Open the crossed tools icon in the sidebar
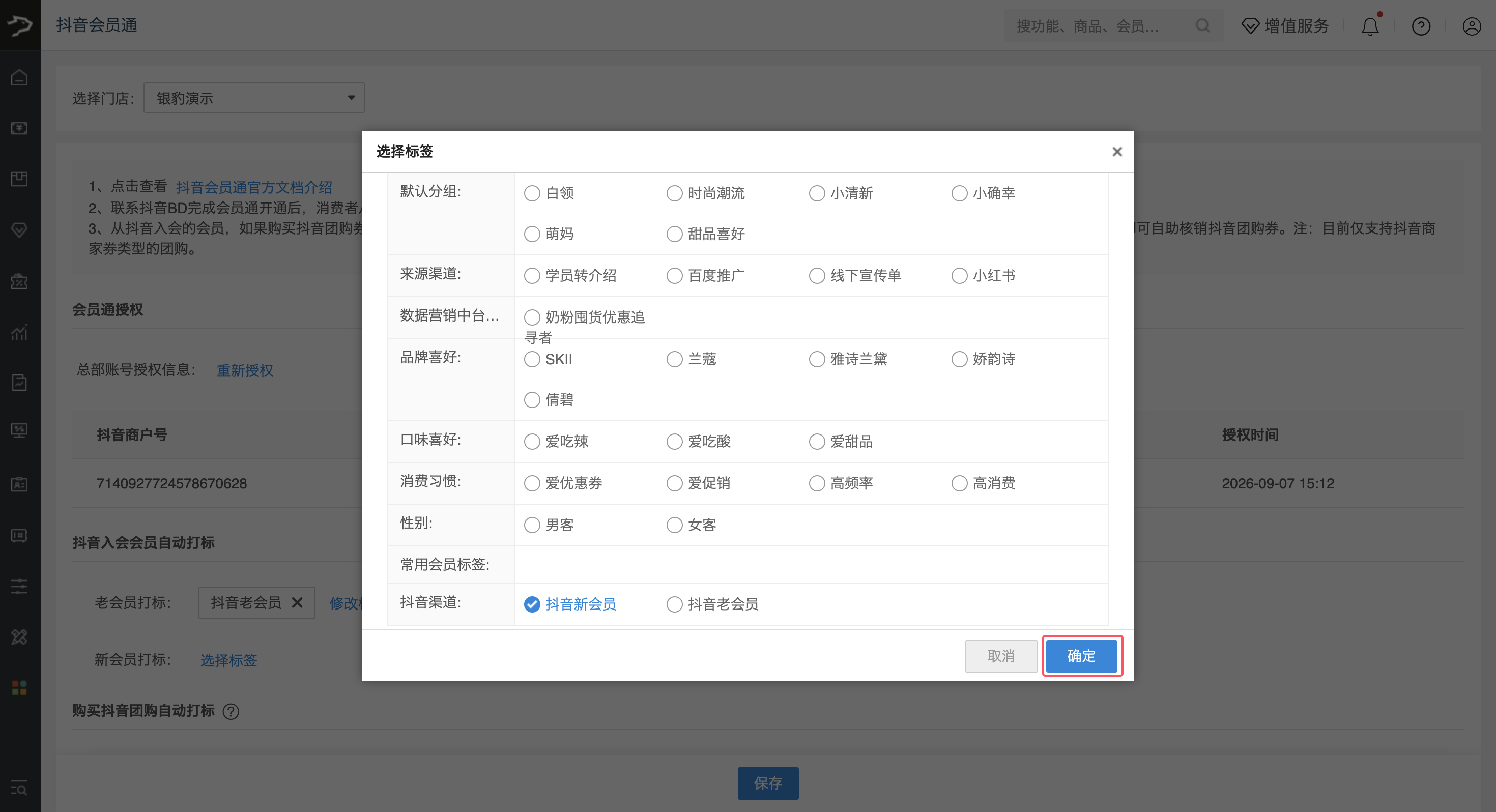Viewport: 1496px width, 812px height. [20, 637]
